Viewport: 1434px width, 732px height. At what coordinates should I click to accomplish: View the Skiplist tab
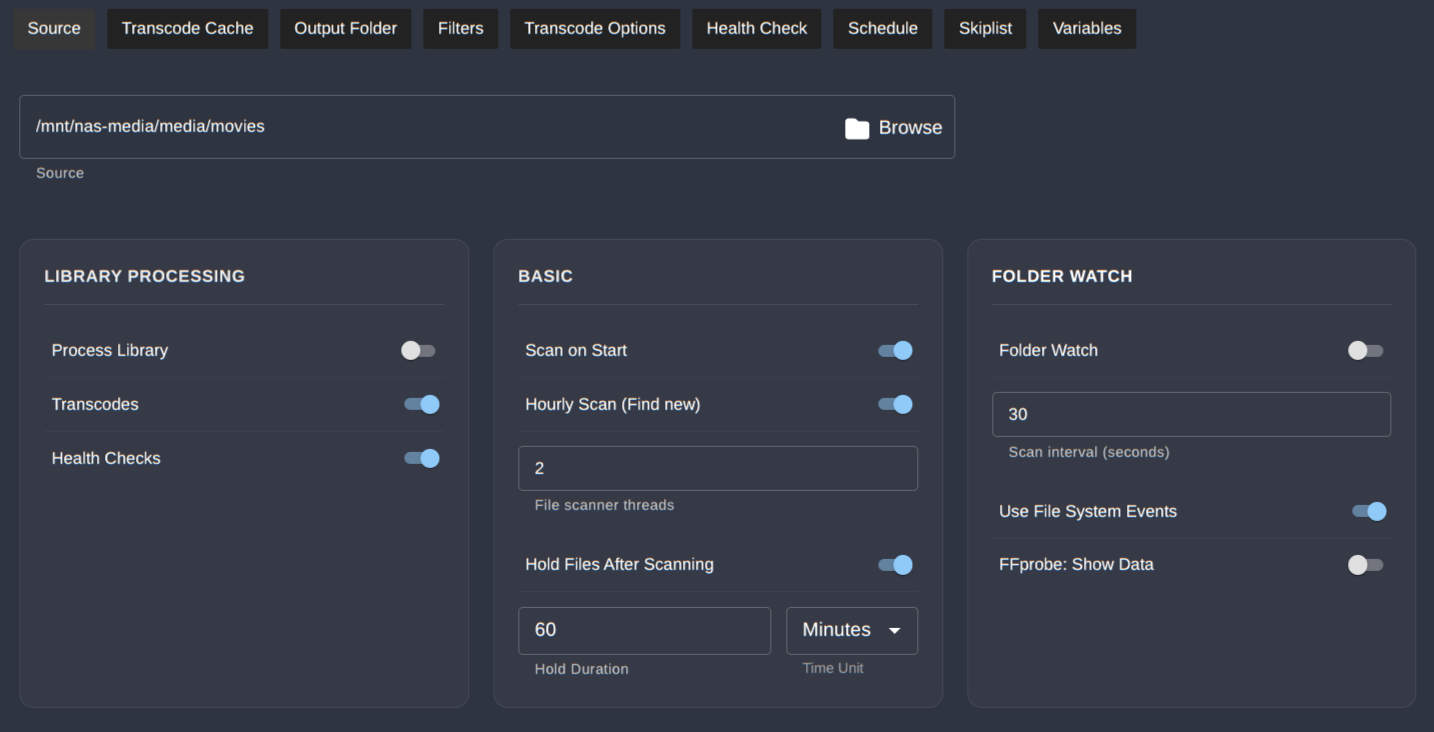[x=986, y=28]
